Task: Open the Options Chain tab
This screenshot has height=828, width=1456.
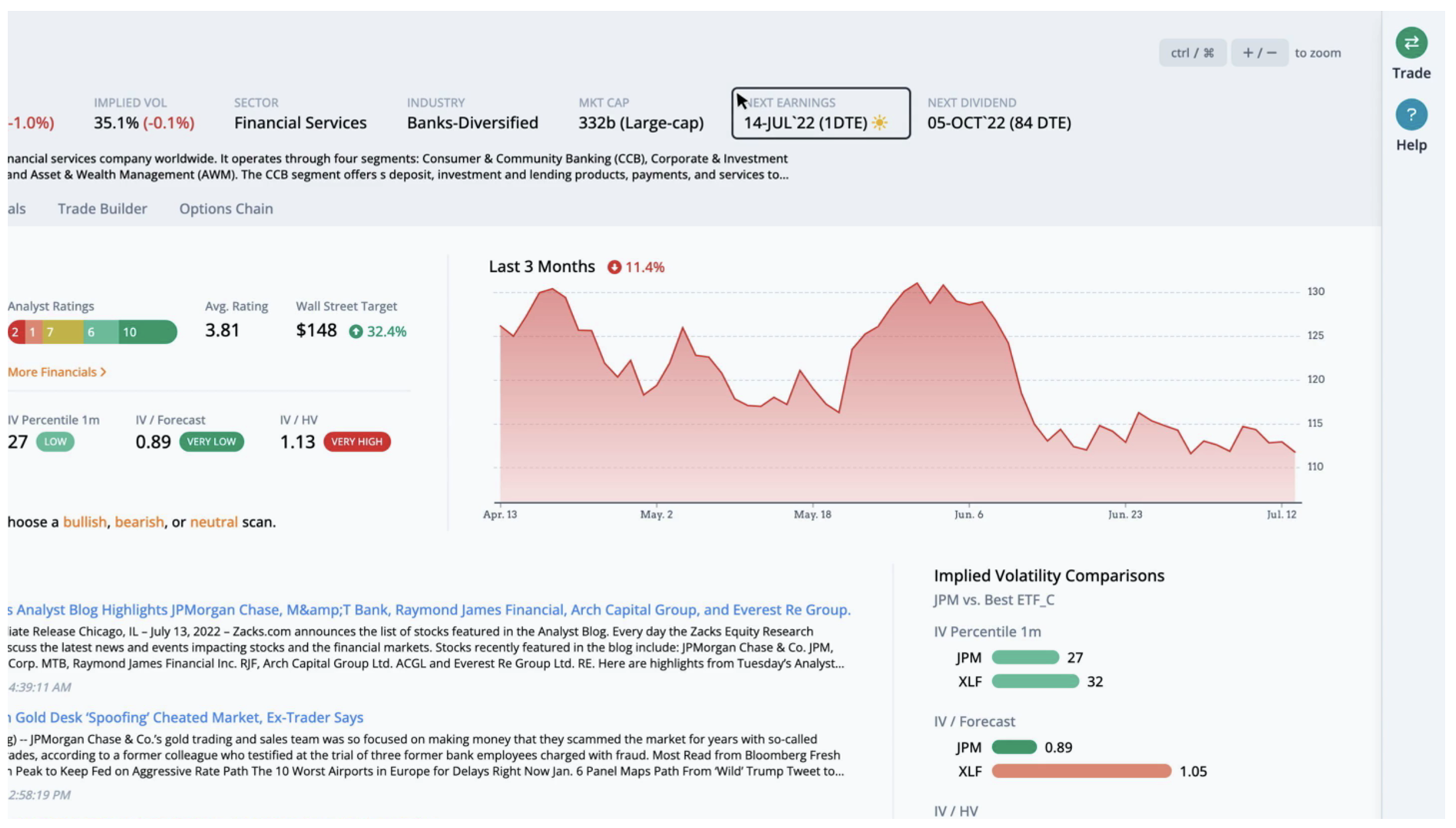Action: [x=226, y=209]
